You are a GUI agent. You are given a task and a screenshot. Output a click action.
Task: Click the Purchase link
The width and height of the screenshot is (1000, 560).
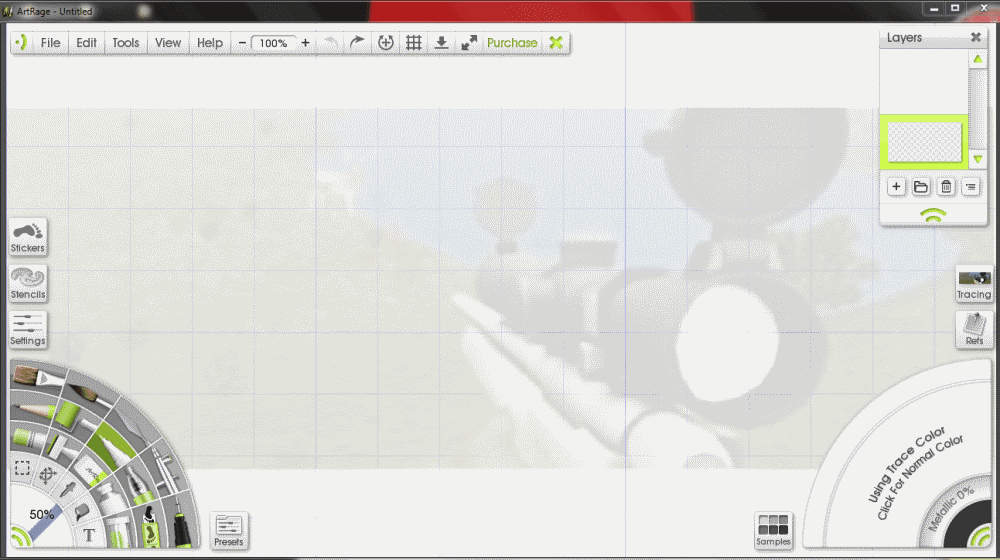pos(512,43)
